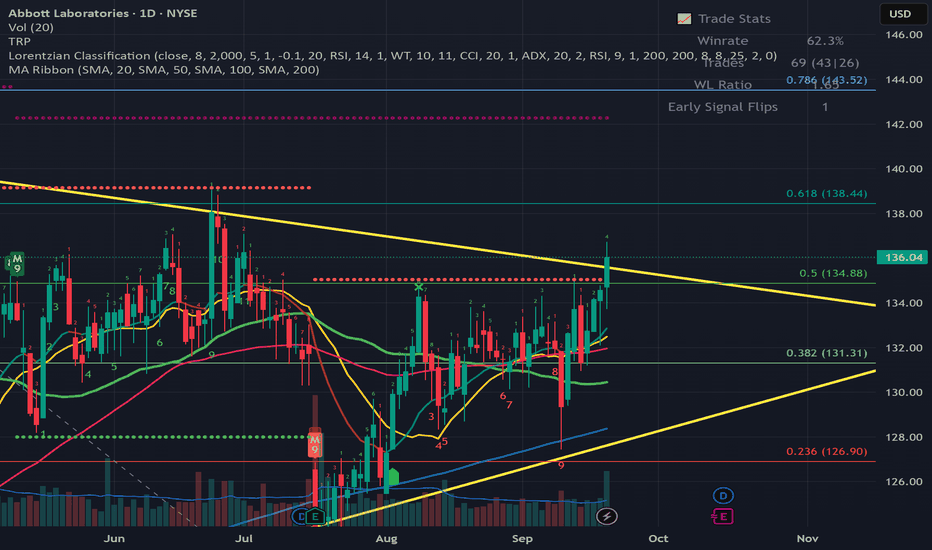932x550 pixels.
Task: Click the 0.236 (126.90) Fibonacci label
Action: [826, 451]
